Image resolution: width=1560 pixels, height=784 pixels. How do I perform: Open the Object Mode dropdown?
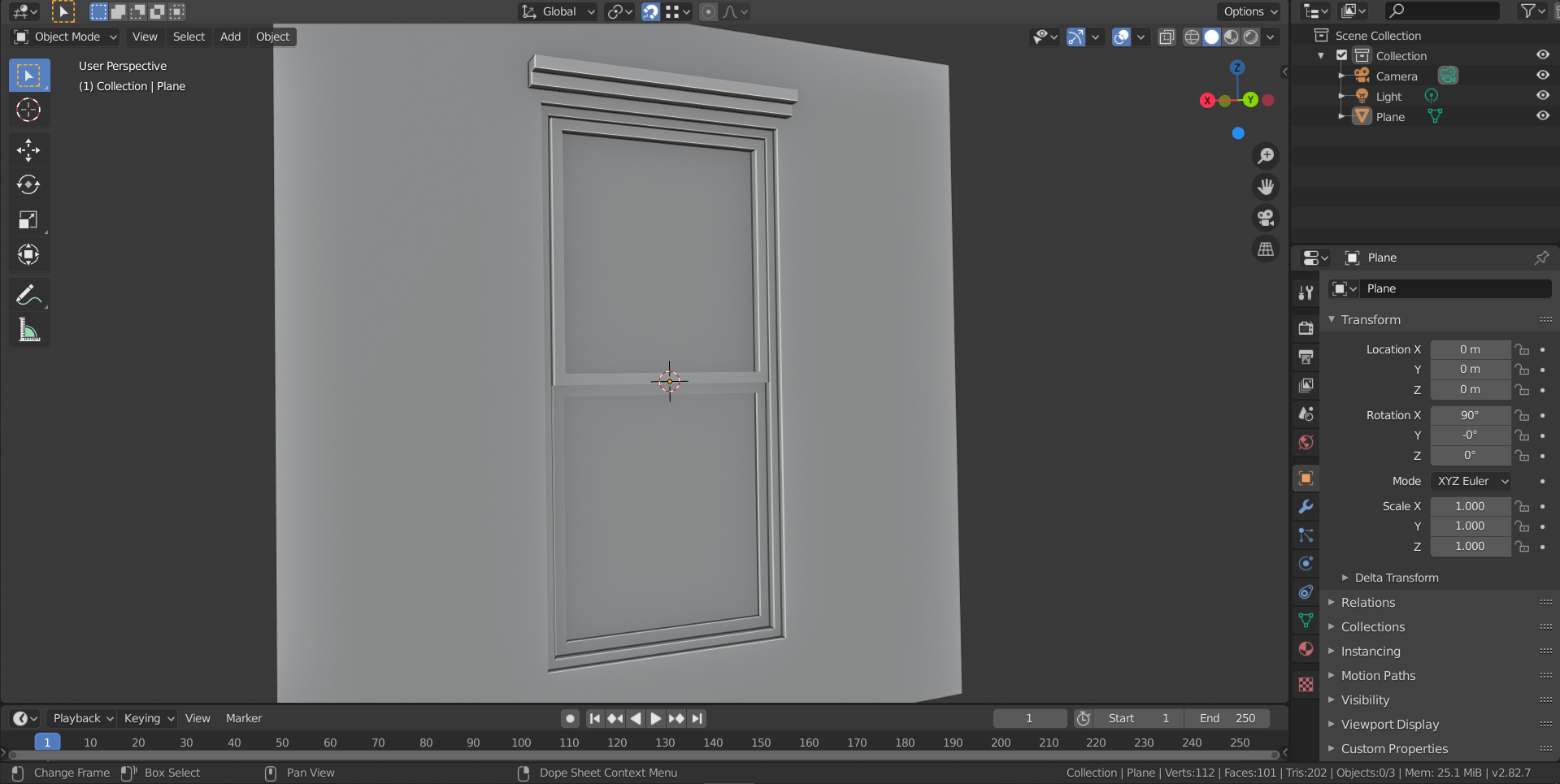pyautogui.click(x=66, y=37)
